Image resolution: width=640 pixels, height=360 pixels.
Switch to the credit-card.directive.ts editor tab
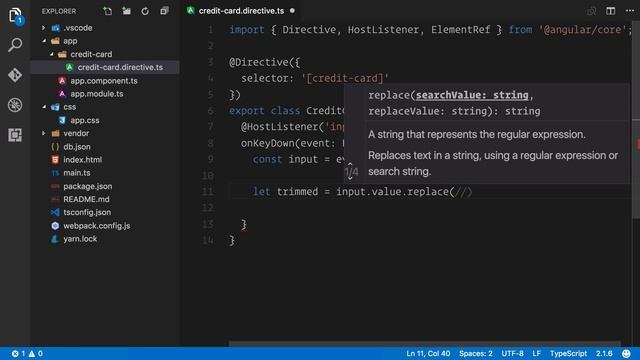coord(241,11)
